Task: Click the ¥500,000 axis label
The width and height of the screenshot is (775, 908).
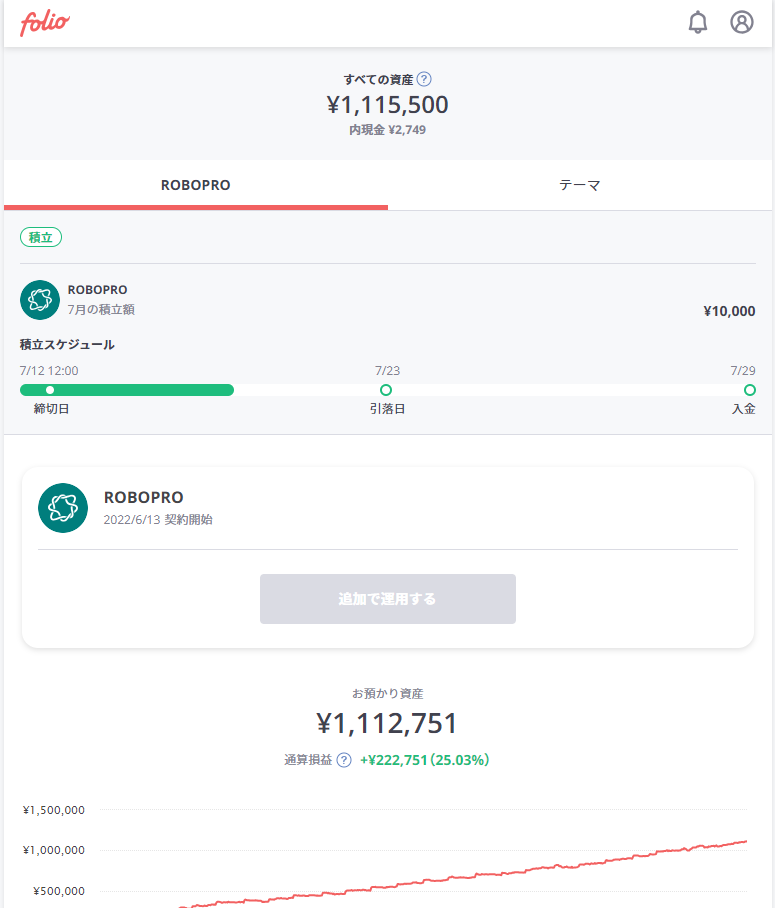Action: [59, 891]
